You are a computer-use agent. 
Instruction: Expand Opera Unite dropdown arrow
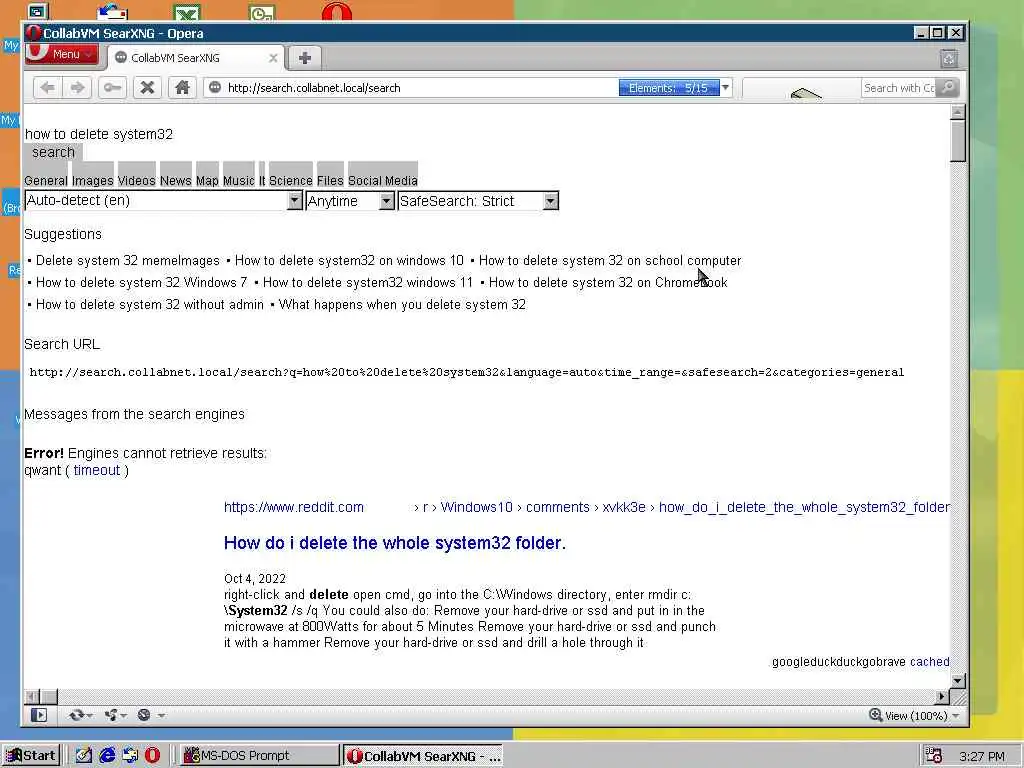point(123,716)
